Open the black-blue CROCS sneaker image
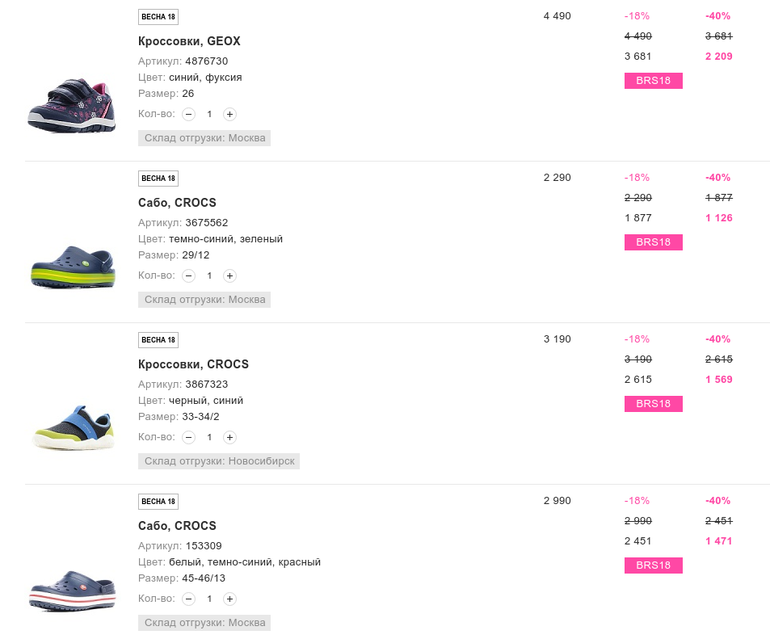Screen dimensions: 770x639 72,427
